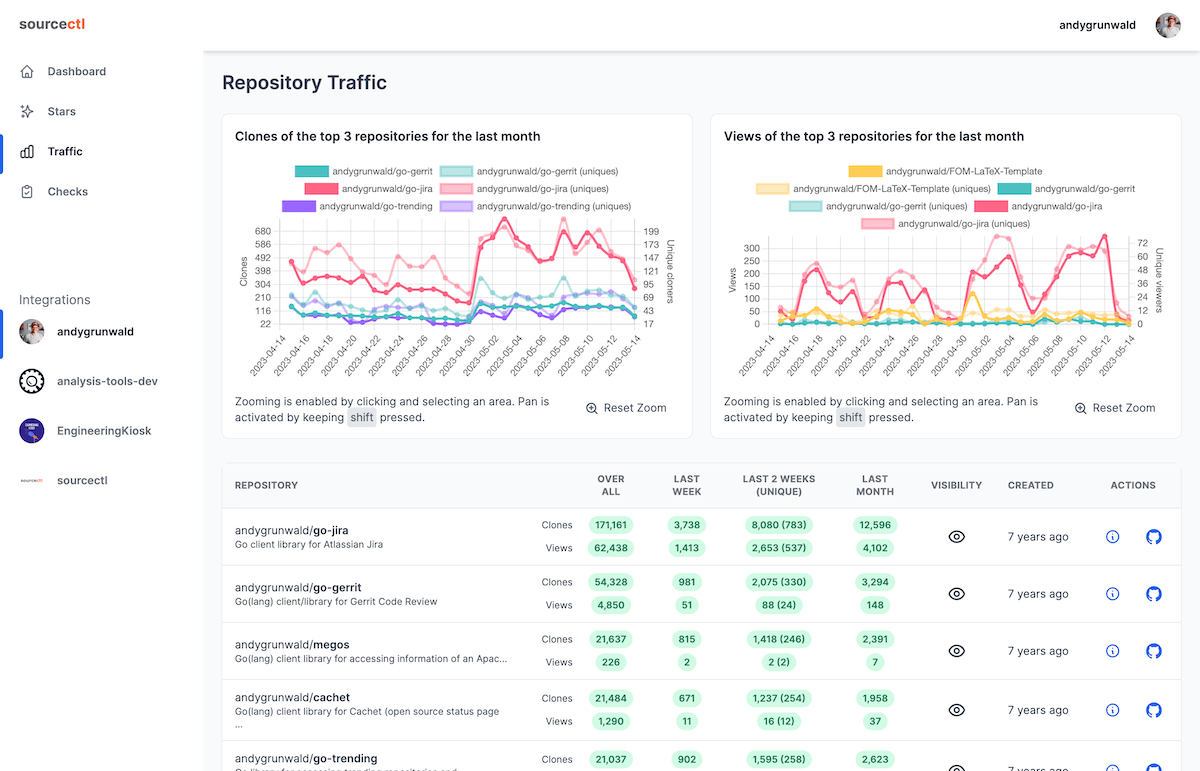1200x771 pixels.
Task: Open the andygrunwald/go-jira repository link
Action: (x=291, y=530)
